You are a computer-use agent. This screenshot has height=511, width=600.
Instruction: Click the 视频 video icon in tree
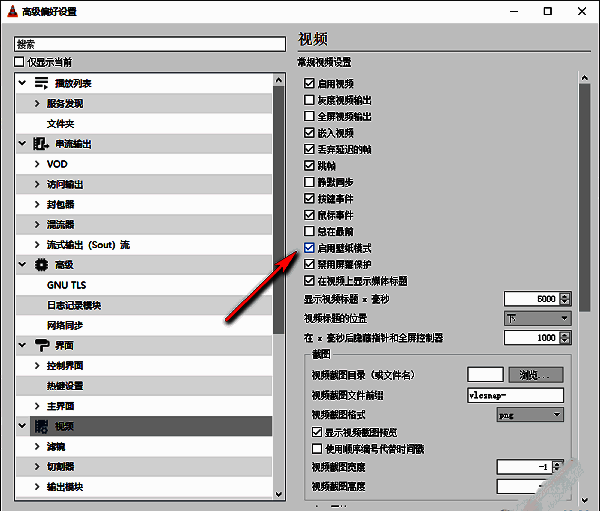pos(41,426)
